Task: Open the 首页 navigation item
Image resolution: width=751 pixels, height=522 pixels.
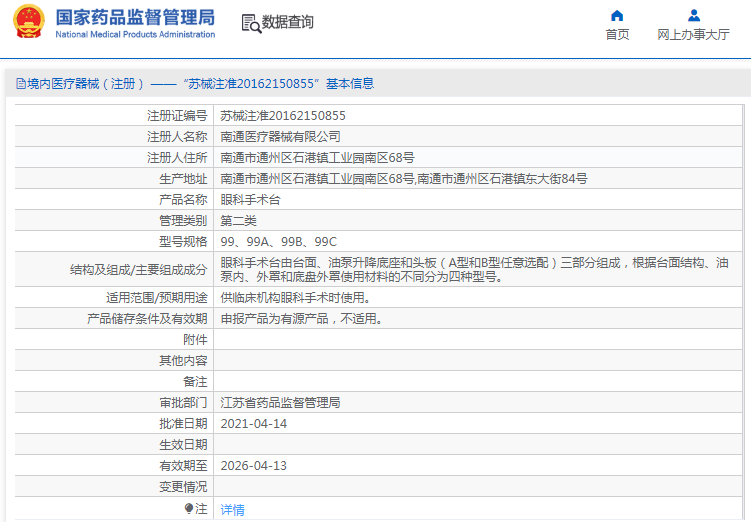Action: [617, 34]
